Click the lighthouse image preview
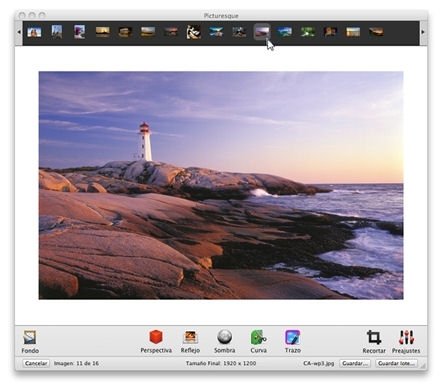 click(221, 185)
